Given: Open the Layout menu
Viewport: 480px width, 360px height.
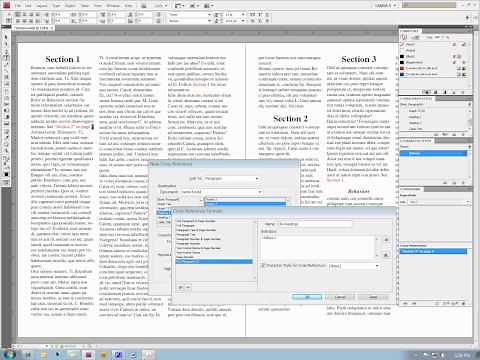Looking at the screenshot, I should (42, 6).
